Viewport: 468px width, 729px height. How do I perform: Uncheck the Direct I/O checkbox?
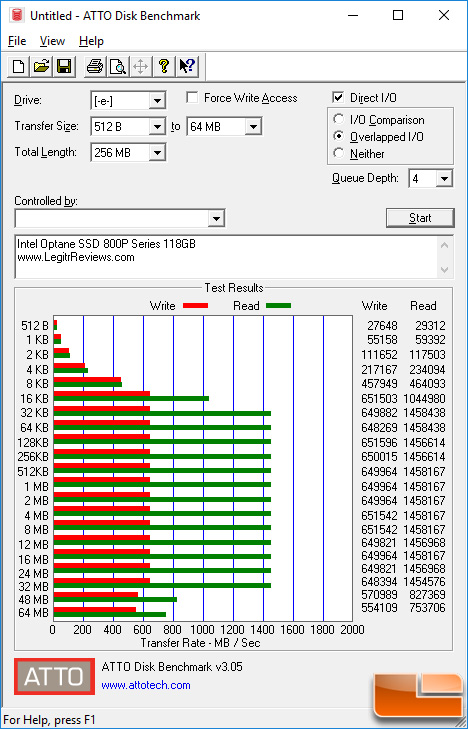tap(338, 98)
